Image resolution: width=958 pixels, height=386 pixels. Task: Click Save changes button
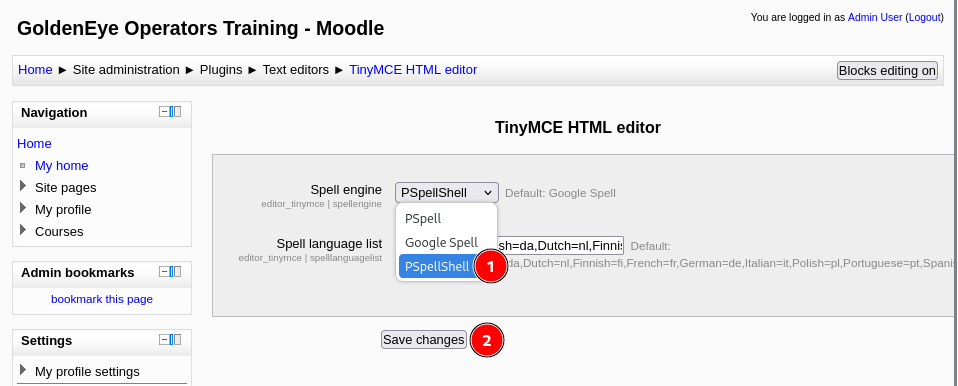pos(424,340)
